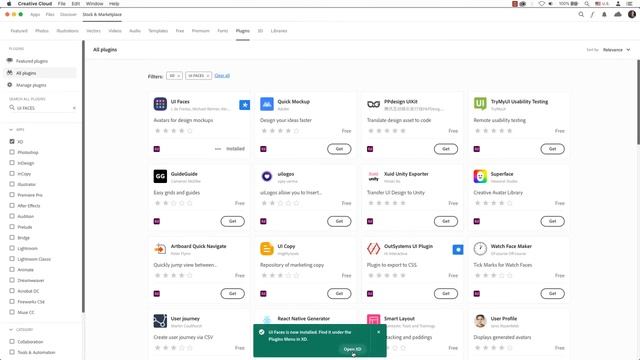Get the Watch Face Maker plugin

point(553,293)
